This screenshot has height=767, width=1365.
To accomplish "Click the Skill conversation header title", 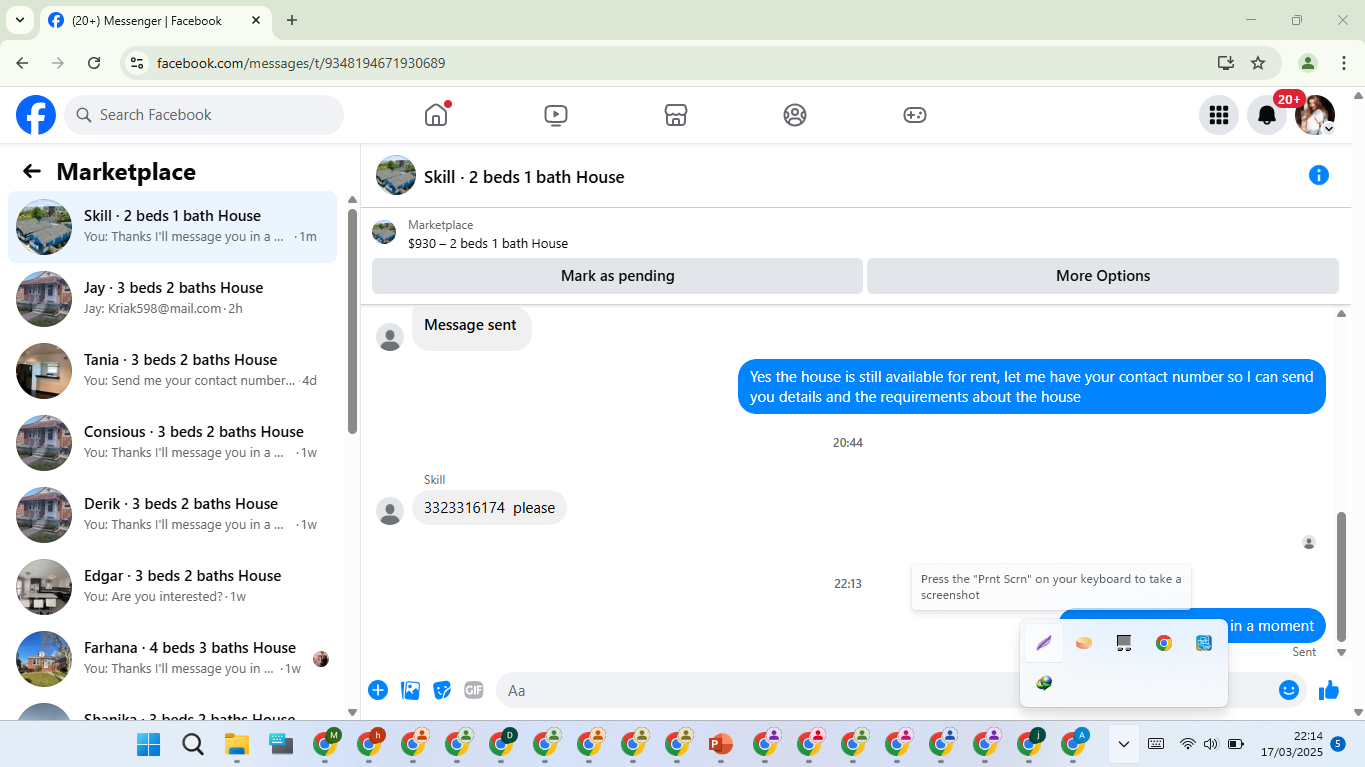I will click(x=524, y=177).
